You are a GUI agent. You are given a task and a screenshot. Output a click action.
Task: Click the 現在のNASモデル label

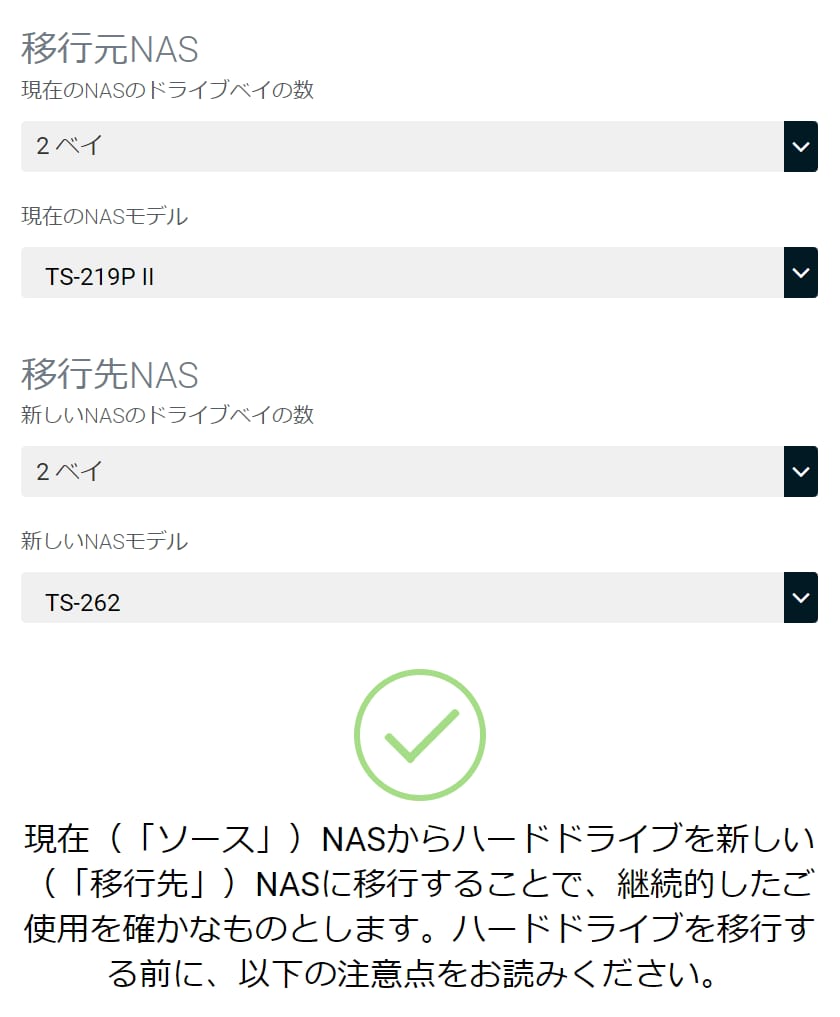pyautogui.click(x=105, y=216)
